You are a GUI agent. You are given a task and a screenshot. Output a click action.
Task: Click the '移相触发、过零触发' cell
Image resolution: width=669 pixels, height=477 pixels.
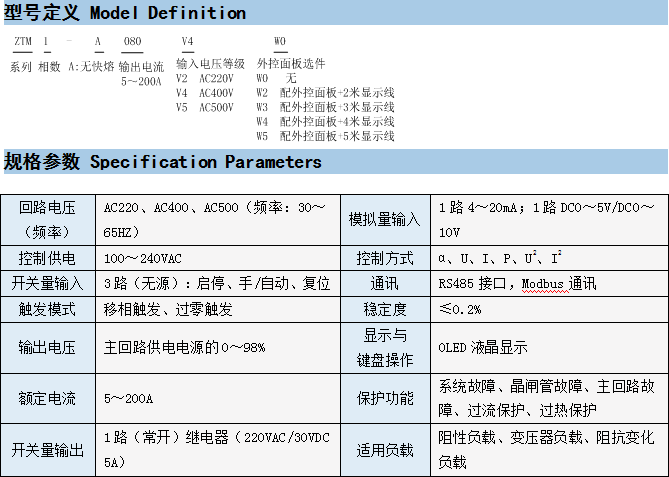point(218,309)
